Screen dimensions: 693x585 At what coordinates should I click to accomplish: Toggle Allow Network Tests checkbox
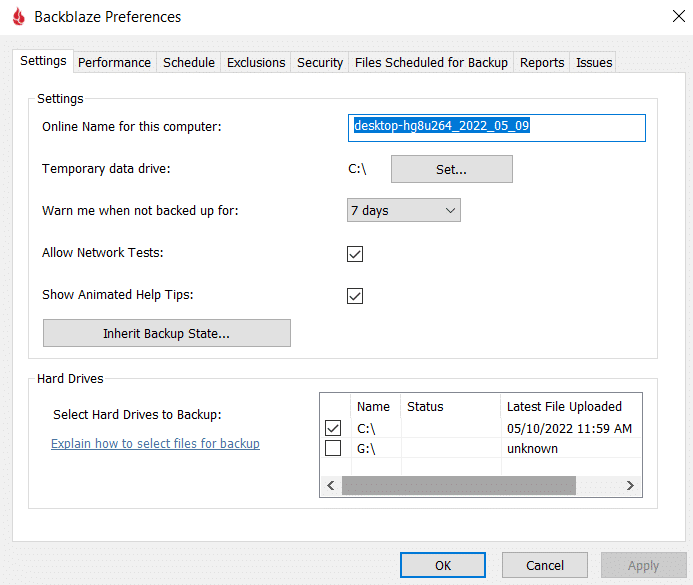(x=355, y=254)
